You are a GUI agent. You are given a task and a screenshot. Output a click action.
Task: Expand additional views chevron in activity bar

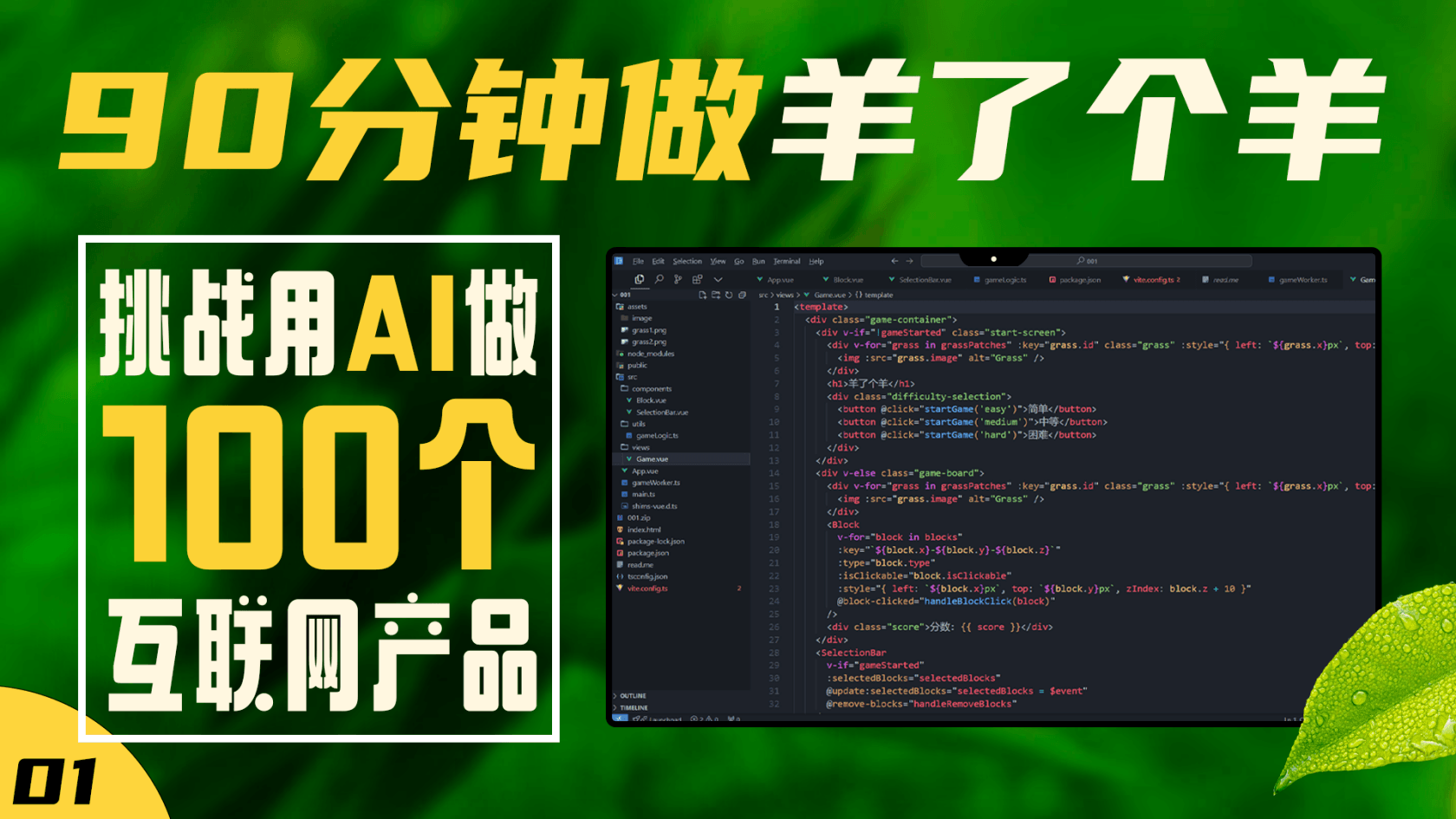(718, 279)
